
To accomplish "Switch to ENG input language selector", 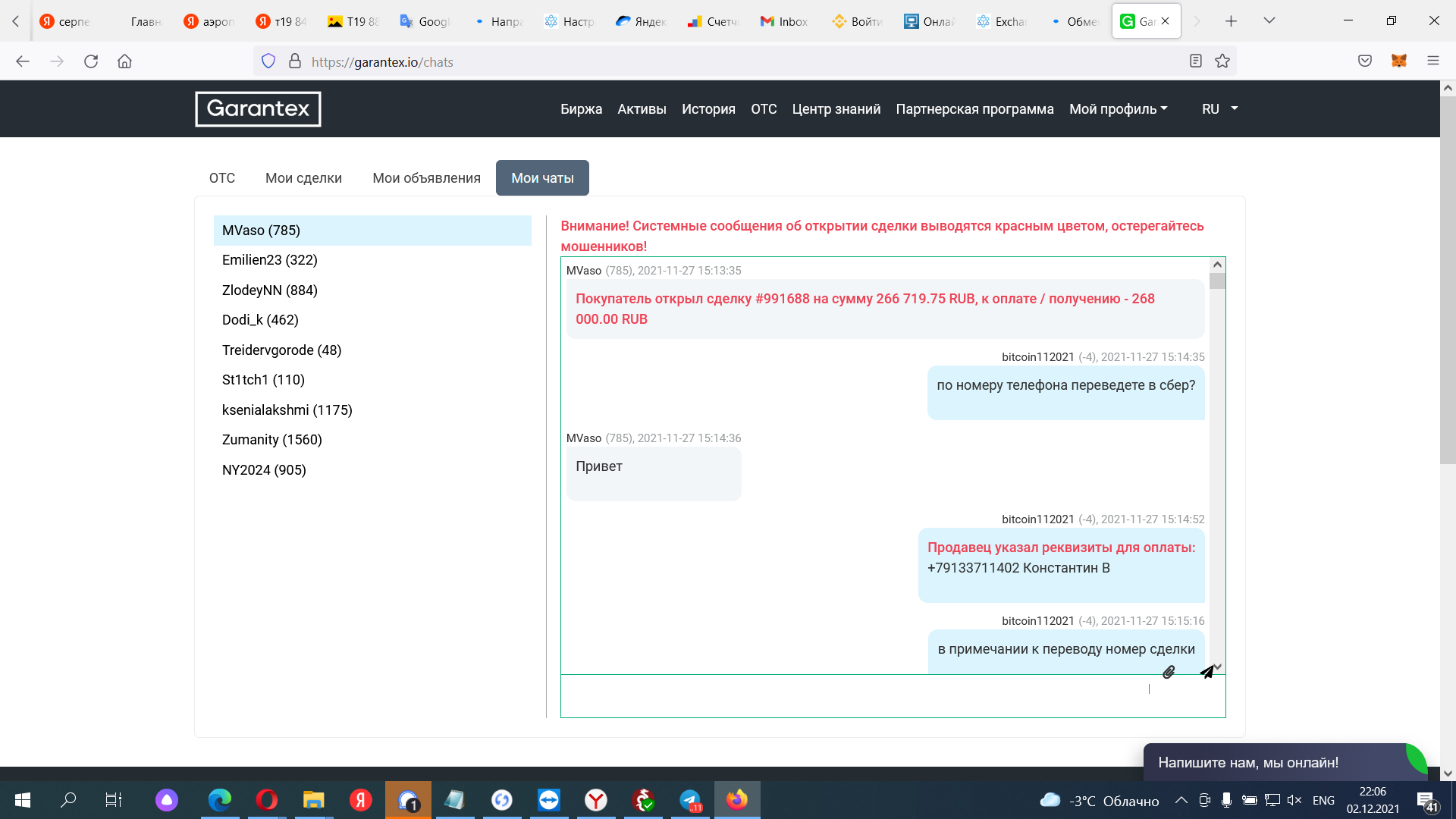I will 1323,801.
